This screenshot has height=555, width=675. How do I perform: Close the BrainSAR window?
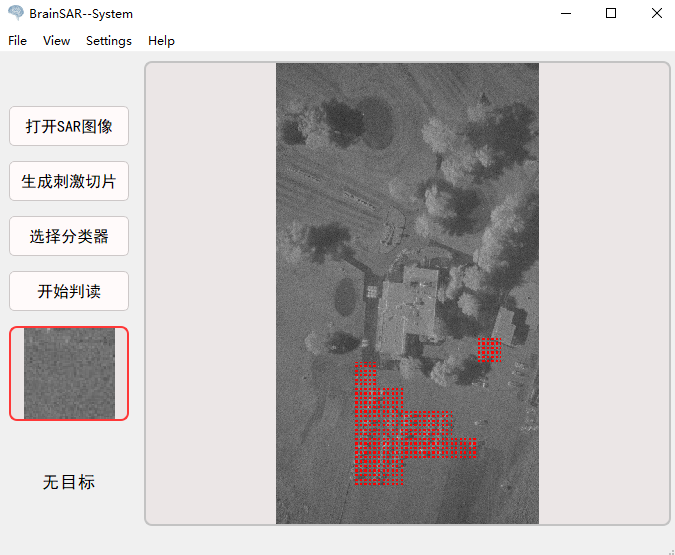pos(656,13)
